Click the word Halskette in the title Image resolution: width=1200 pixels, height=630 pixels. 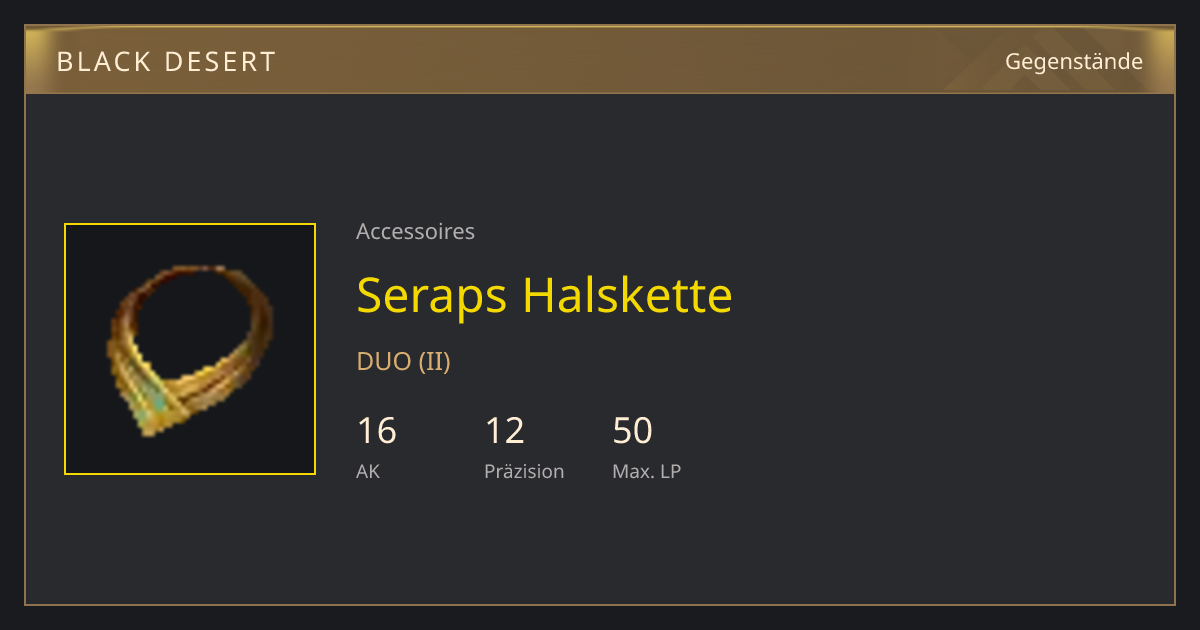tap(628, 295)
